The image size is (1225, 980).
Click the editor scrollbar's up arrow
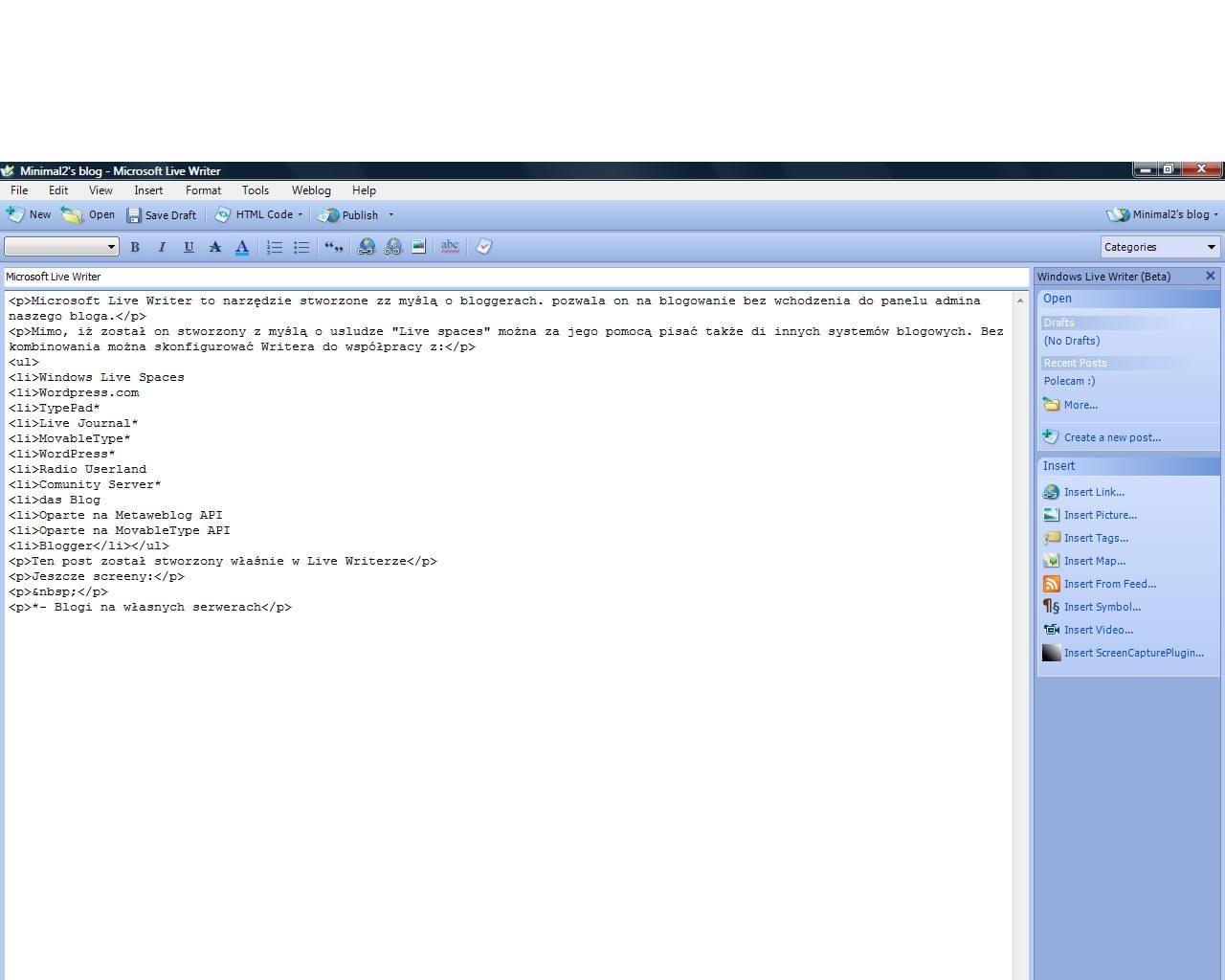pos(1021,301)
